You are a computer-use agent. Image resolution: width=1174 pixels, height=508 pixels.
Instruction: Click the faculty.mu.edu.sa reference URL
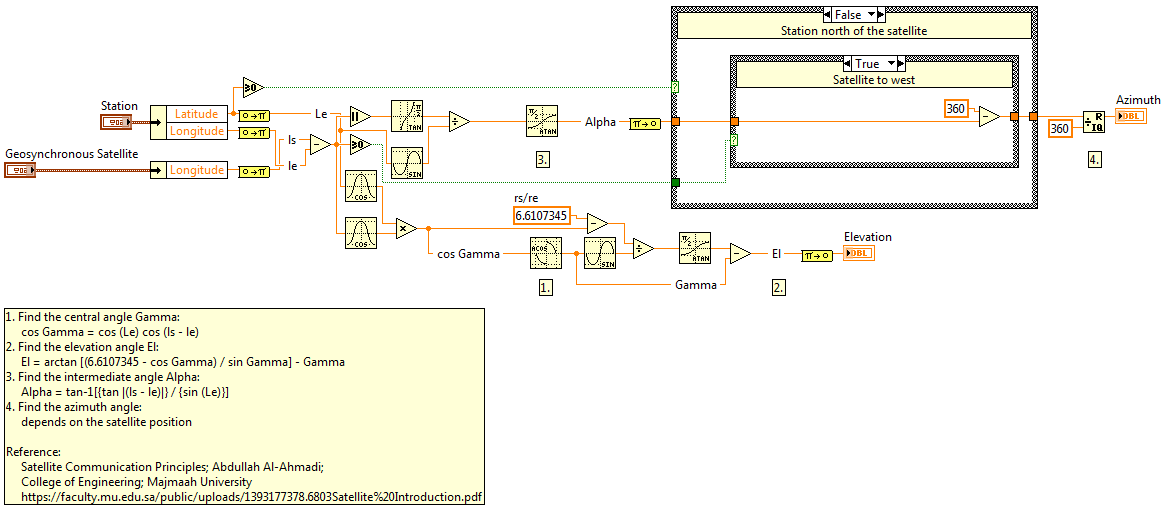[x=251, y=496]
